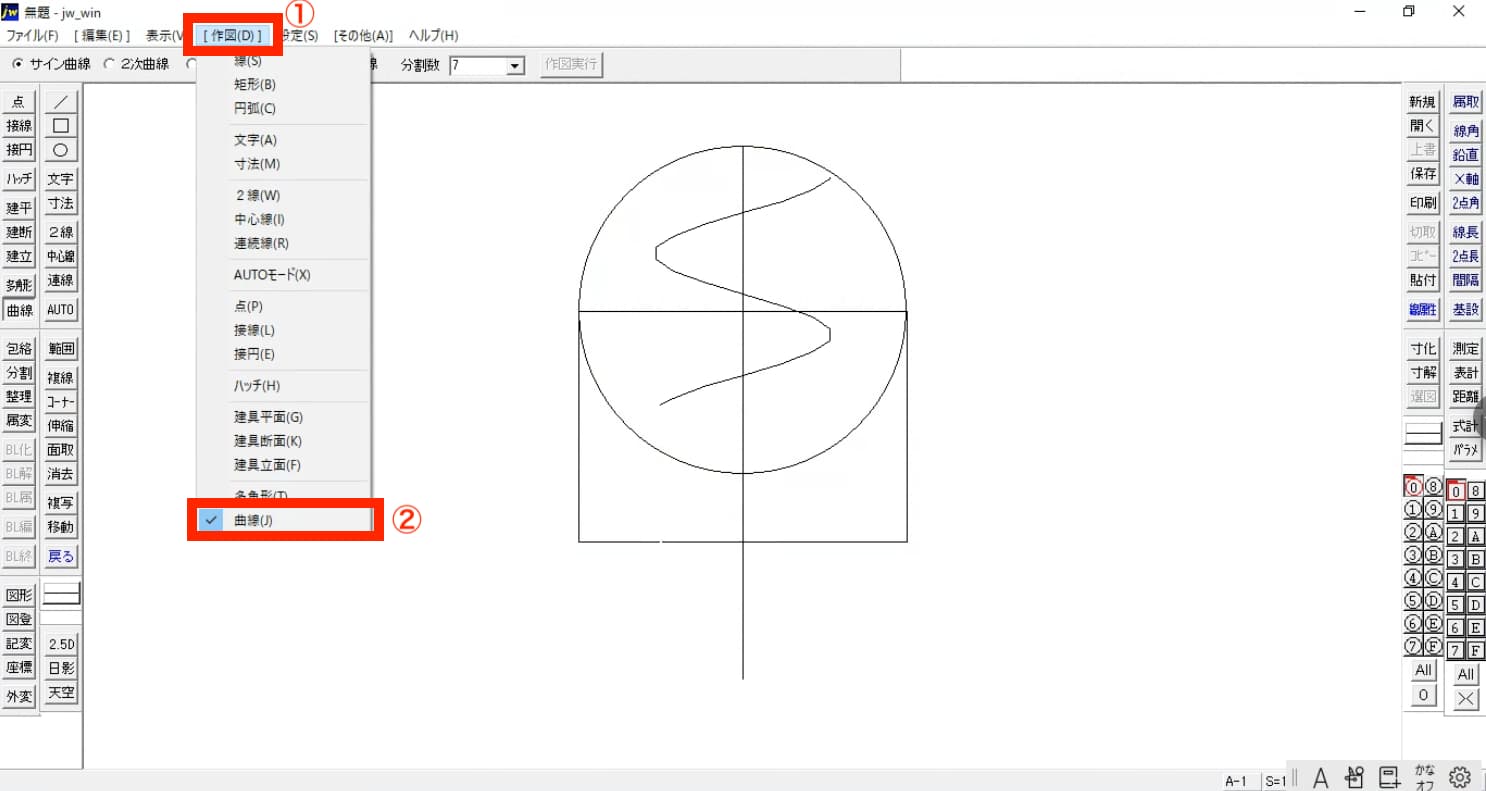Toggle layer group F square button
The height and width of the screenshot is (791, 1486).
coord(1476,651)
